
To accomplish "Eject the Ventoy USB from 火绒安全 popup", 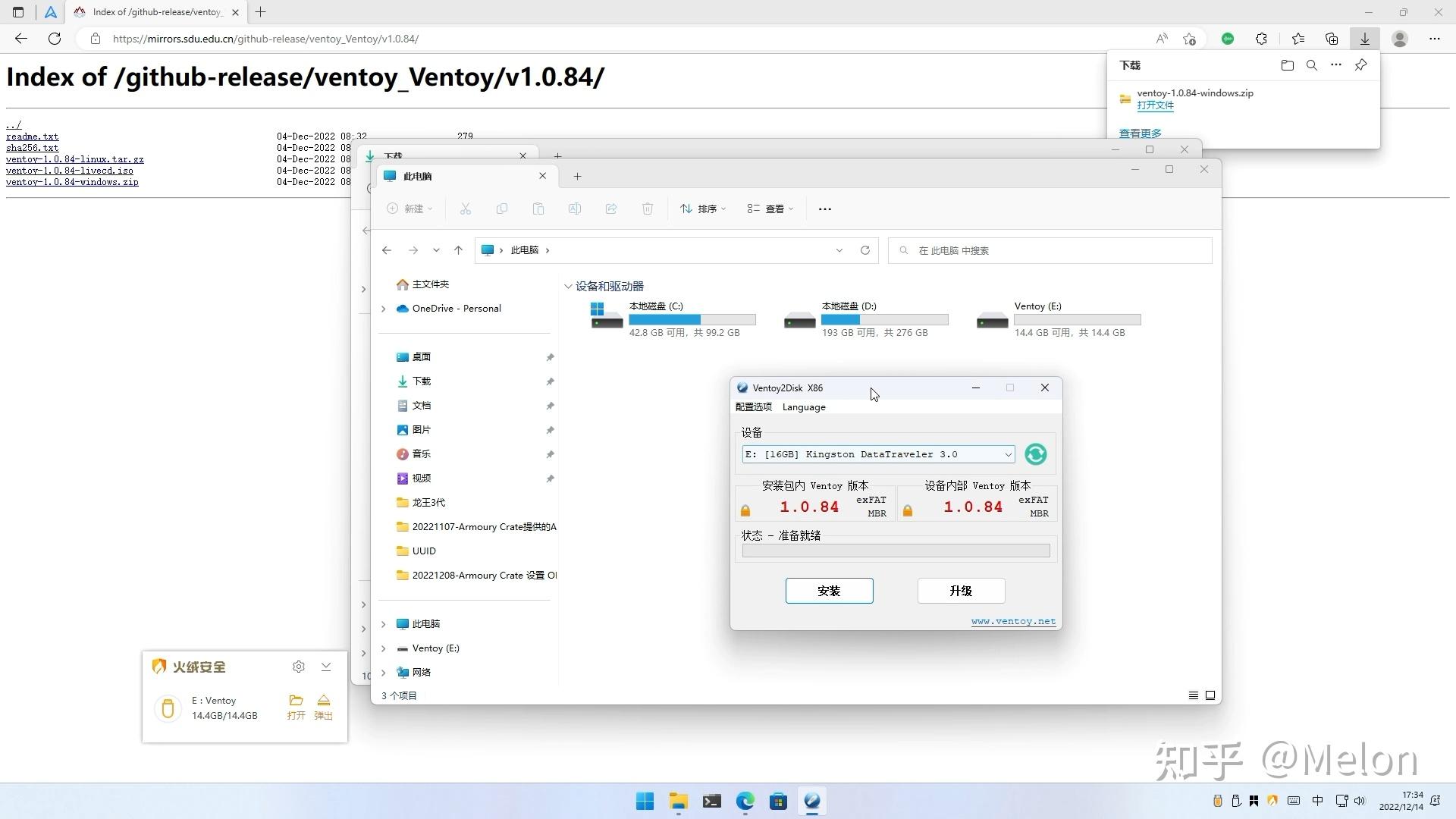I will (324, 706).
